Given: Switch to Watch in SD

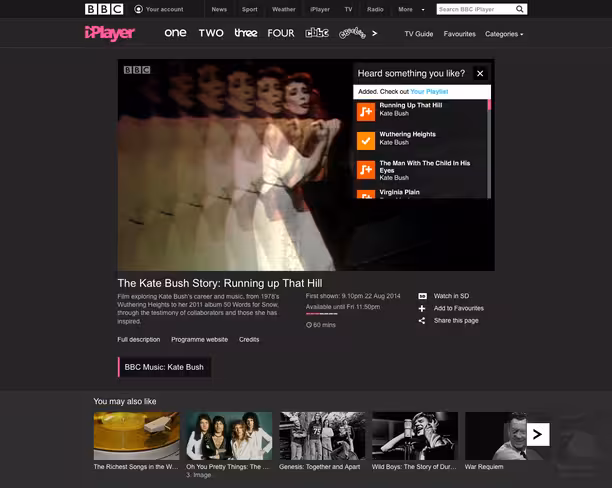Looking at the screenshot, I should pyautogui.click(x=451, y=296).
